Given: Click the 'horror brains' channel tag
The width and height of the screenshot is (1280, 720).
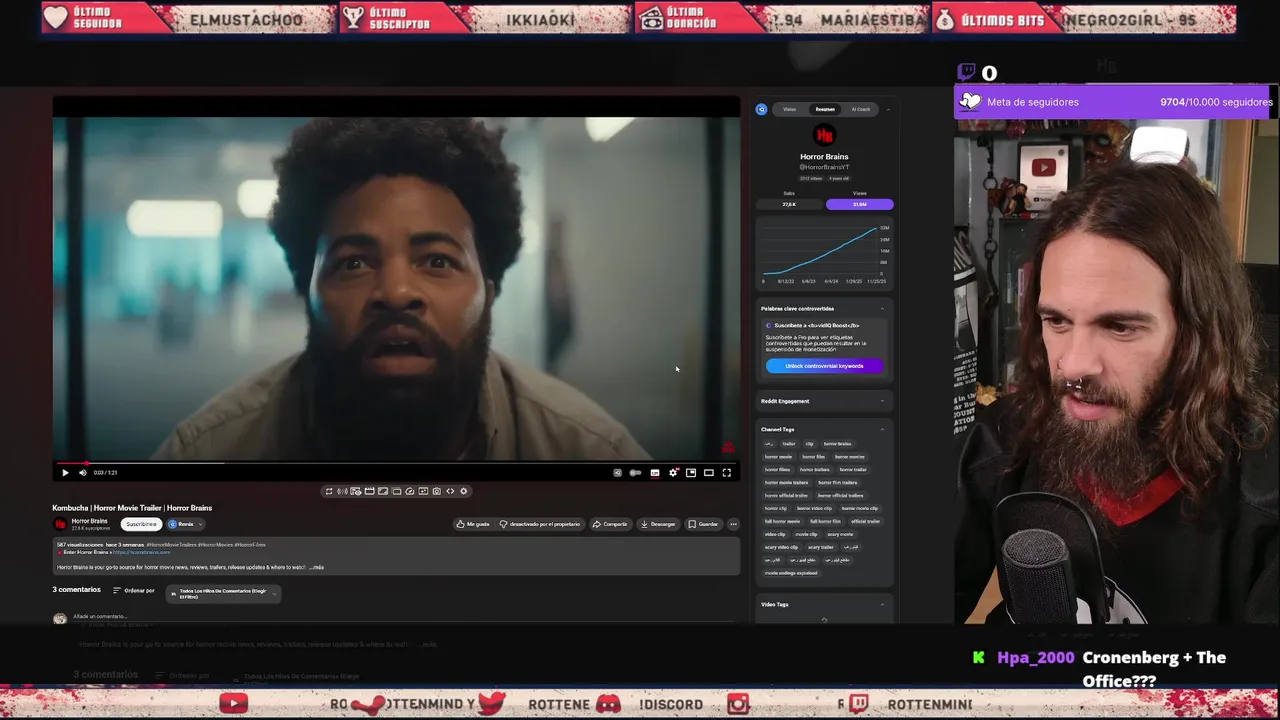Looking at the screenshot, I should tap(837, 444).
